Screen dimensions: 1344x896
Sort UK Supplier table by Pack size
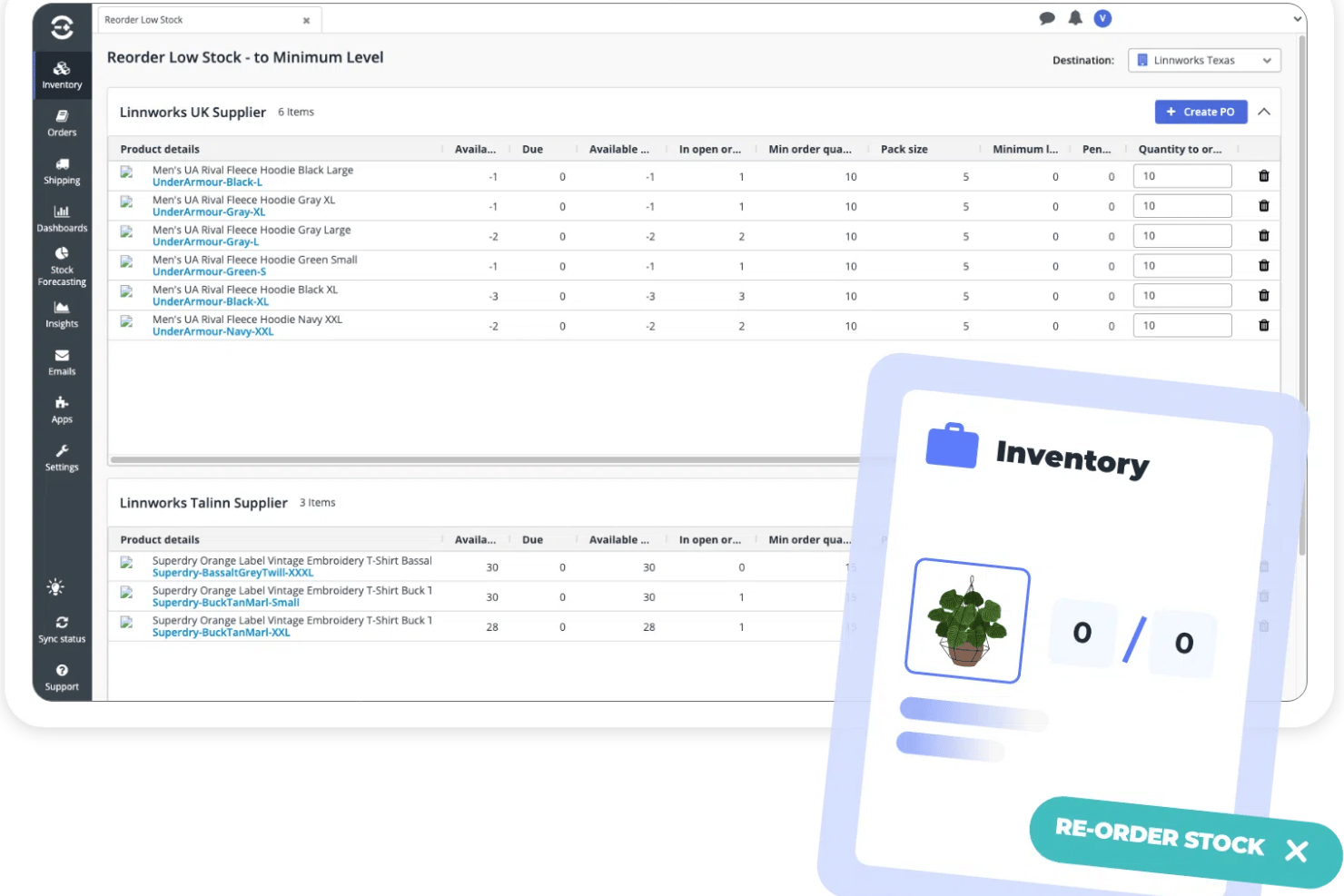(904, 149)
